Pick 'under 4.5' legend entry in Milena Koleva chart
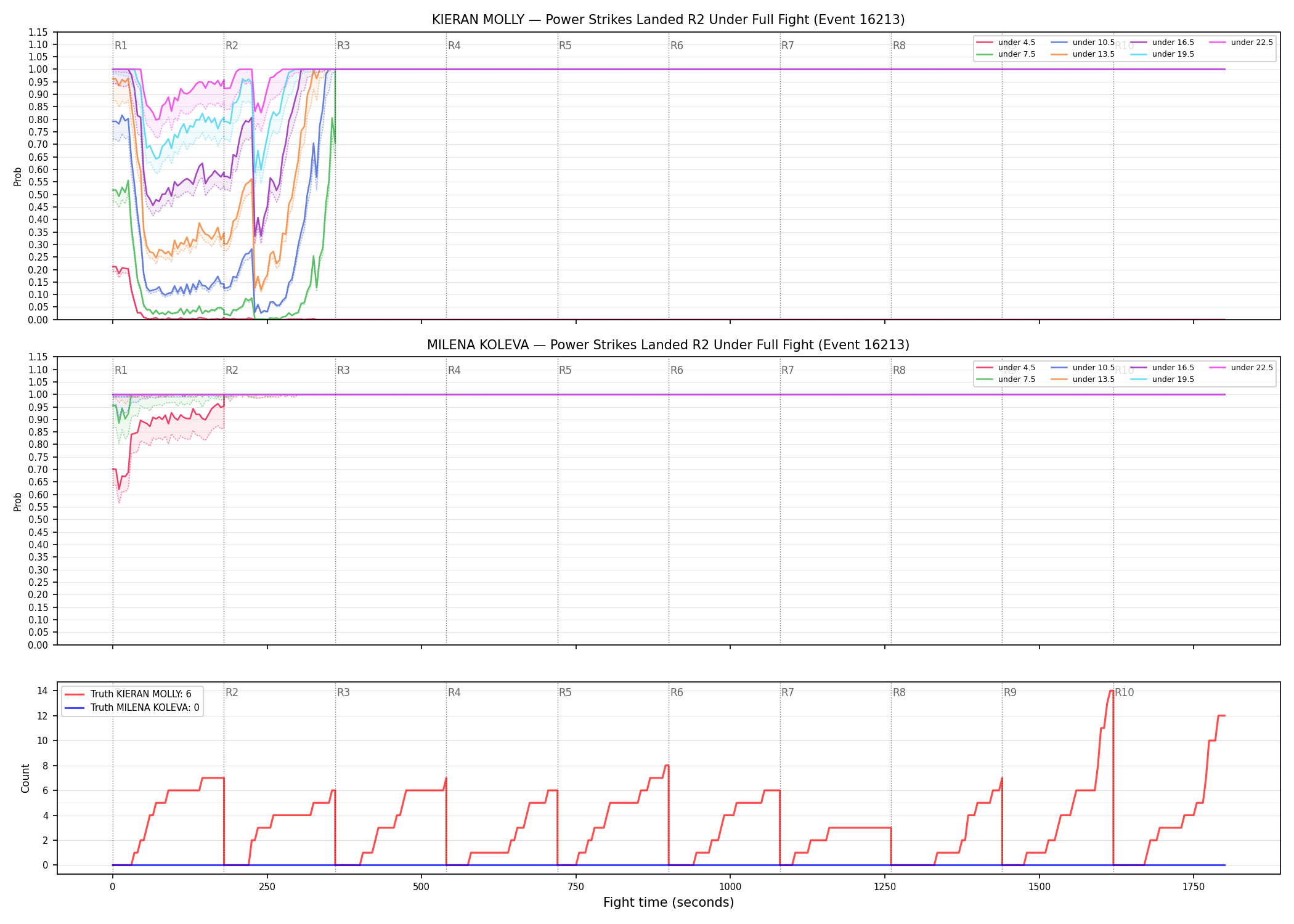The height and width of the screenshot is (924, 1294). pos(1006,368)
